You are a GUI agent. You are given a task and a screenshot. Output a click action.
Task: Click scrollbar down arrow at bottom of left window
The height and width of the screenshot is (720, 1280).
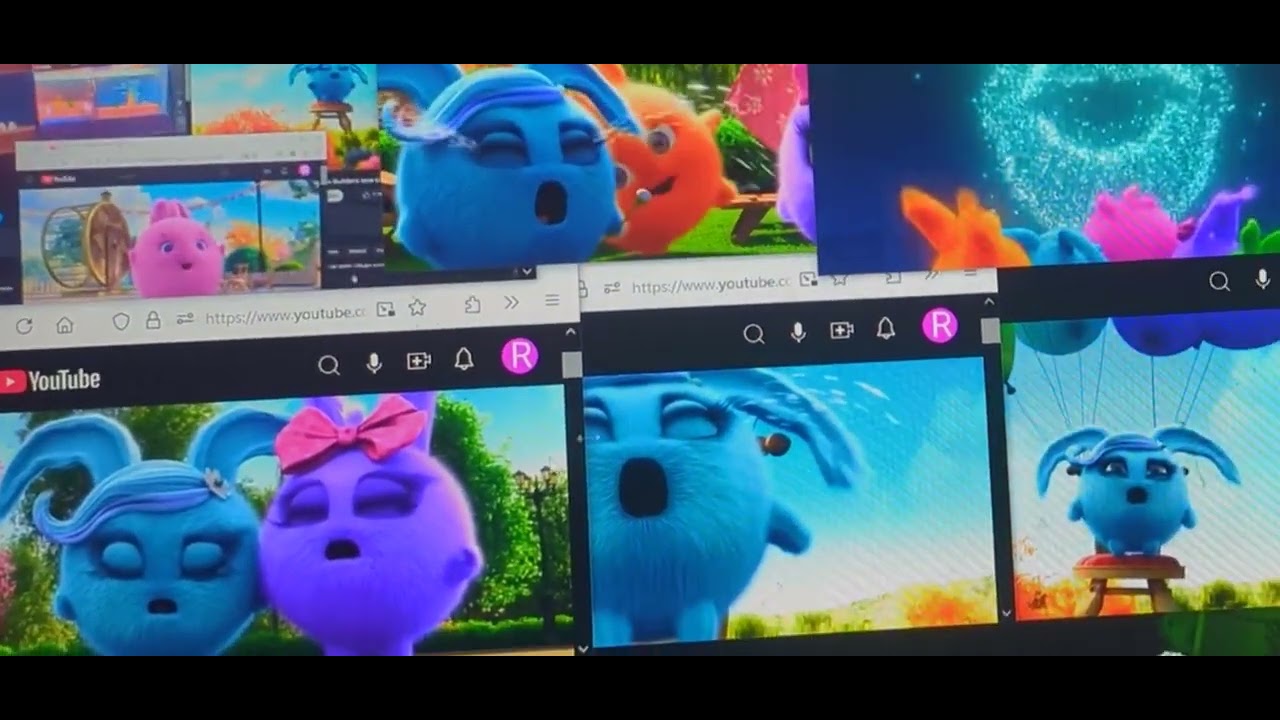pos(584,649)
